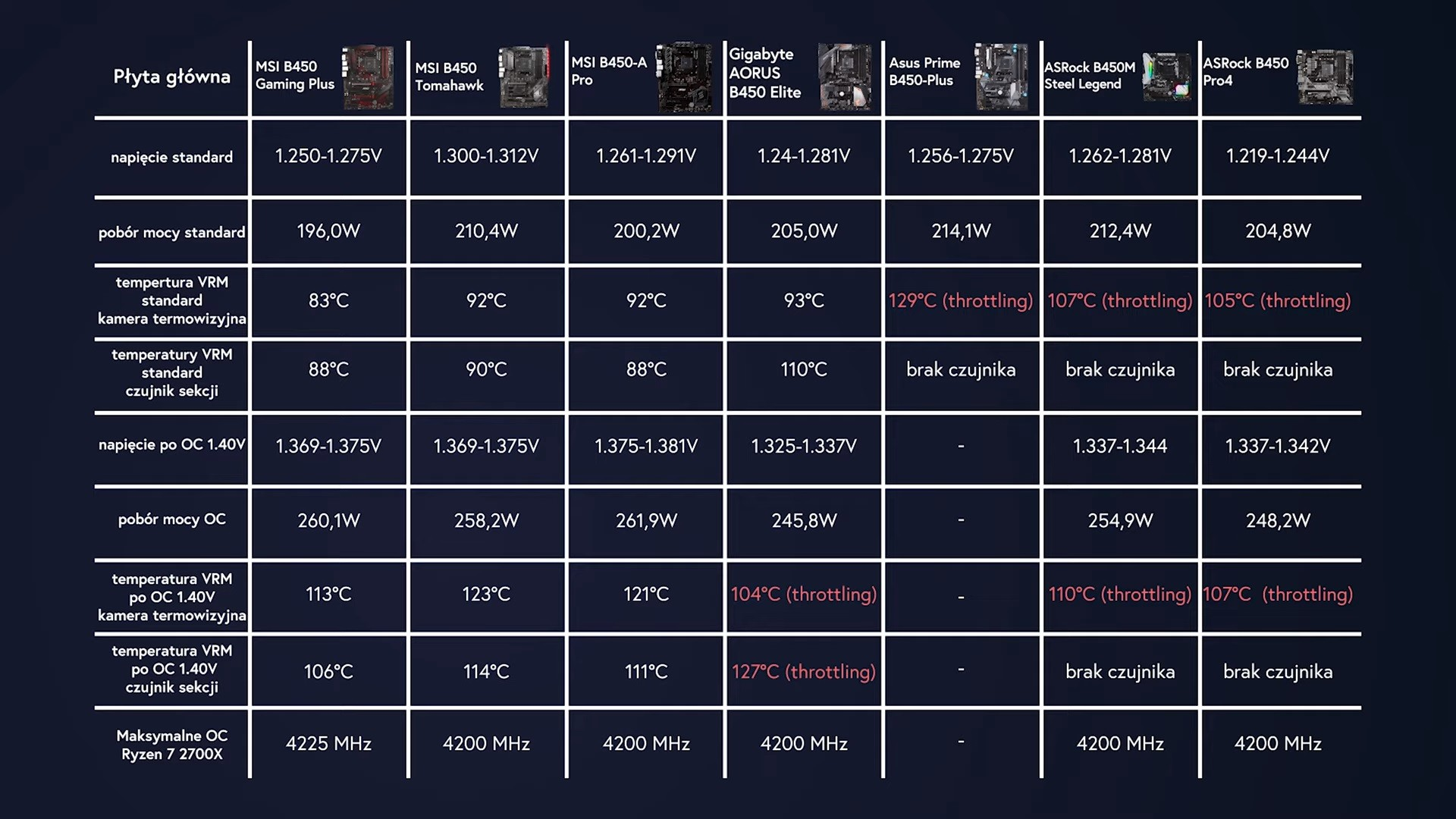Image resolution: width=1456 pixels, height=819 pixels.
Task: Click the "pobór mocy standard" row label
Action: (171, 232)
